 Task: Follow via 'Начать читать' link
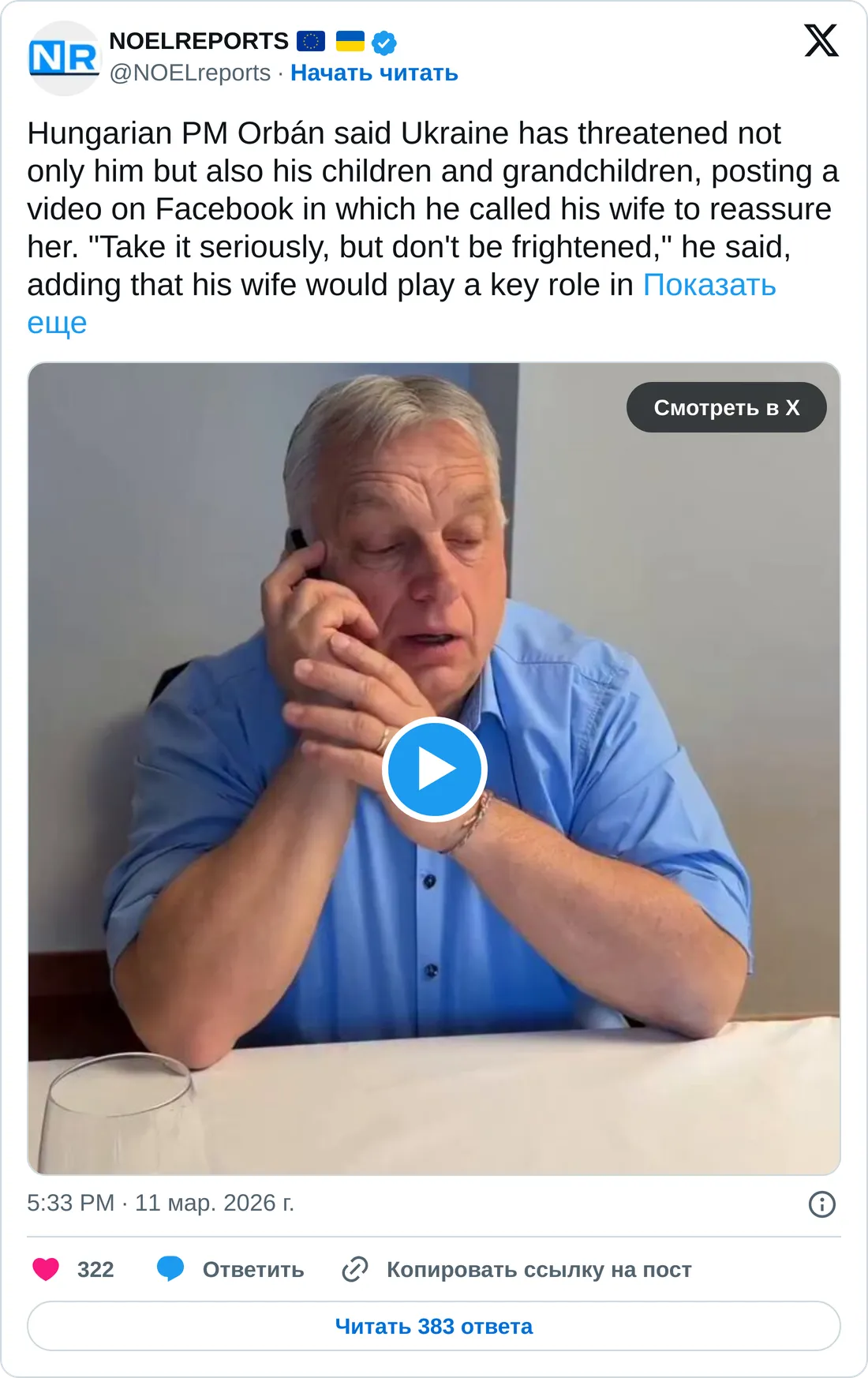(374, 73)
